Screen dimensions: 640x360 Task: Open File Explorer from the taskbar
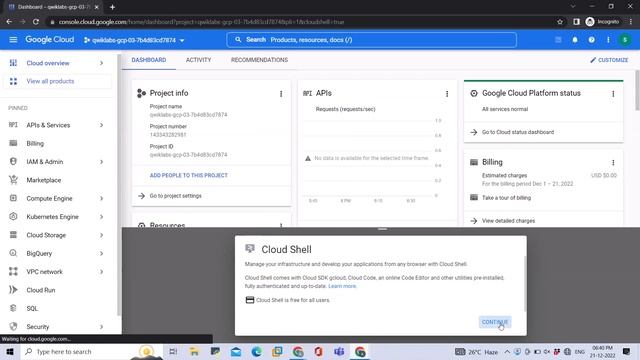[x=194, y=351]
